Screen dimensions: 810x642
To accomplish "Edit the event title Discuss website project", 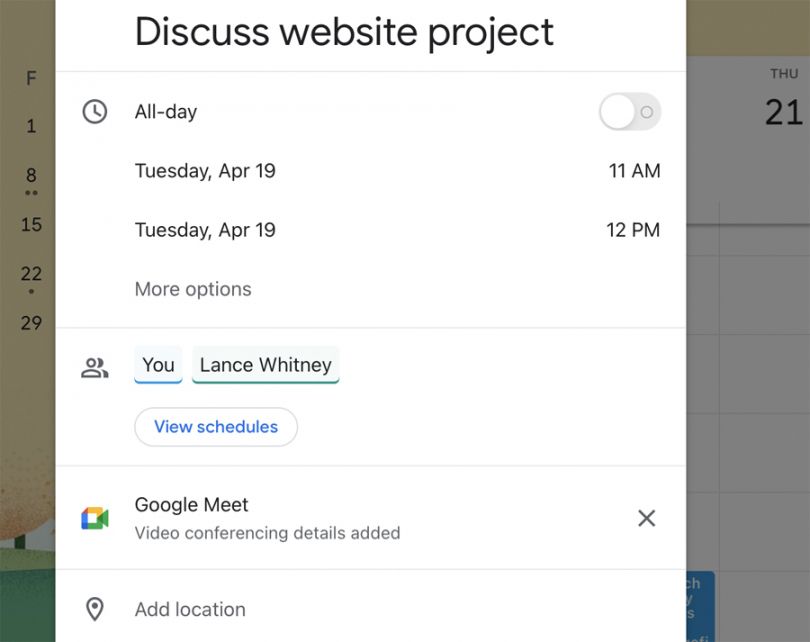I will point(344,32).
